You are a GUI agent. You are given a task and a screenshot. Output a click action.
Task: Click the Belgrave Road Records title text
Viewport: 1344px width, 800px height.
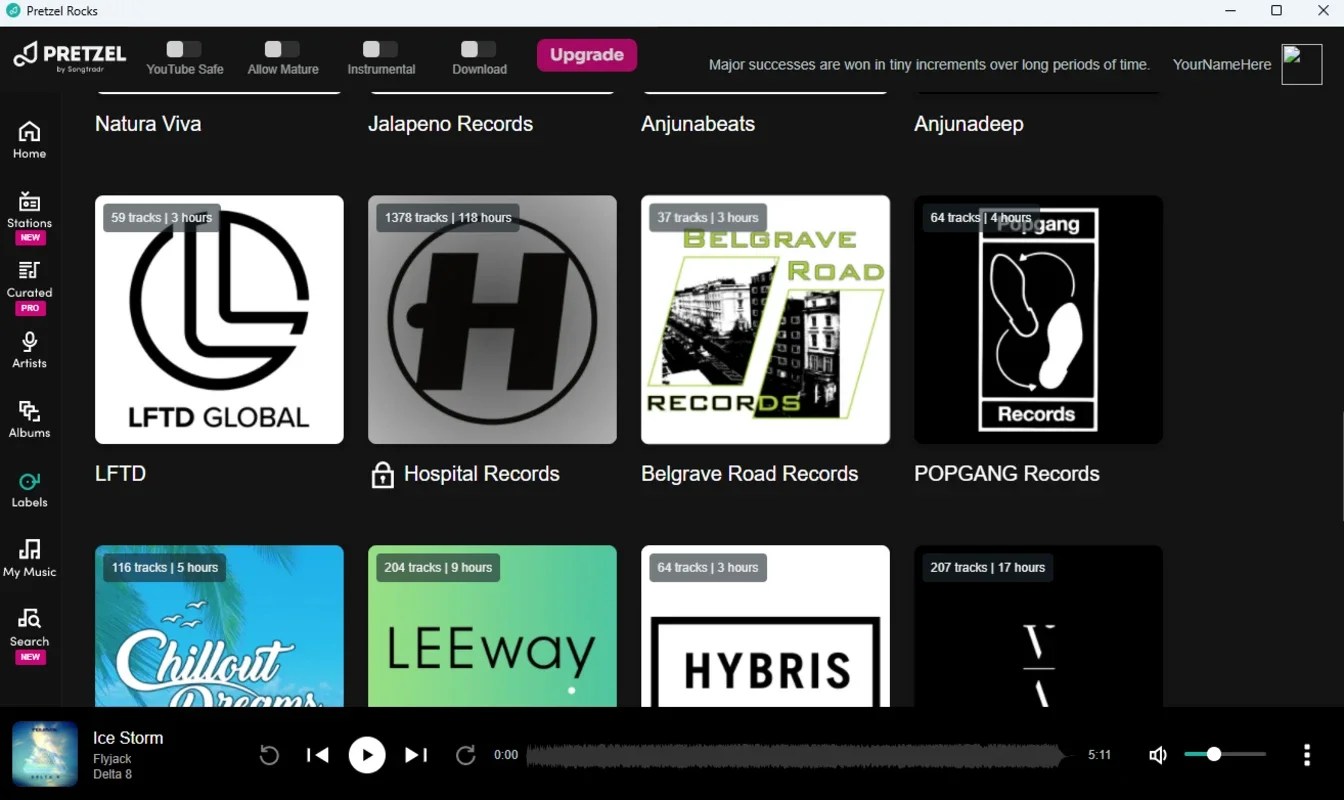click(750, 474)
